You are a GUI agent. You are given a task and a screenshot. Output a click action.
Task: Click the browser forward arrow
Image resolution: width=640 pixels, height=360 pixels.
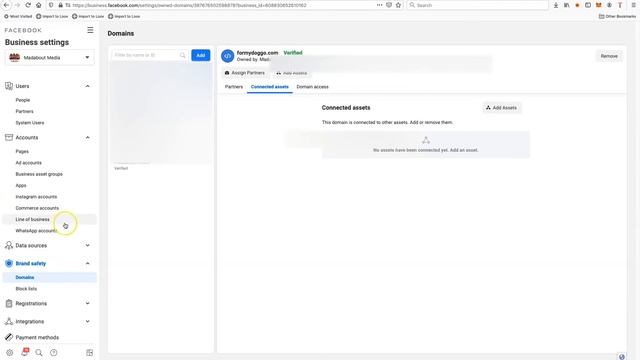tap(17, 5)
